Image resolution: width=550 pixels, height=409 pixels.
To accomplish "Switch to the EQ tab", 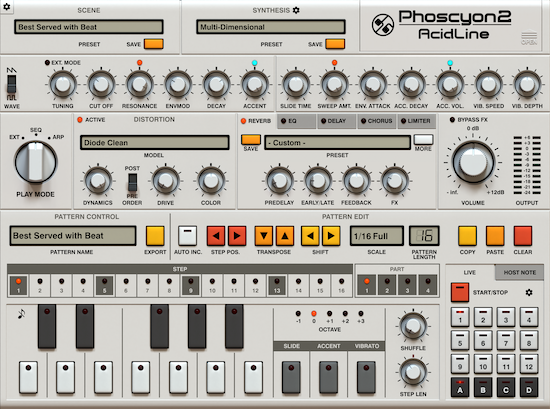I will pos(296,121).
